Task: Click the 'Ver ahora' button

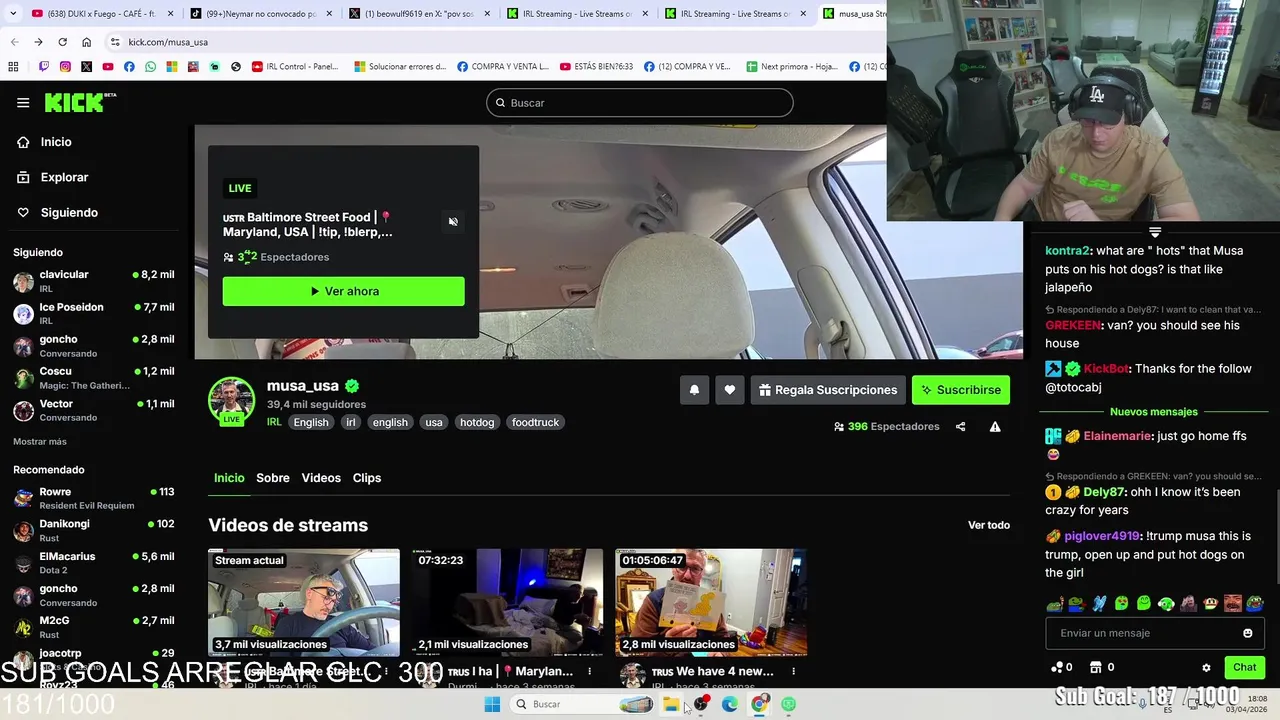Action: click(x=343, y=291)
